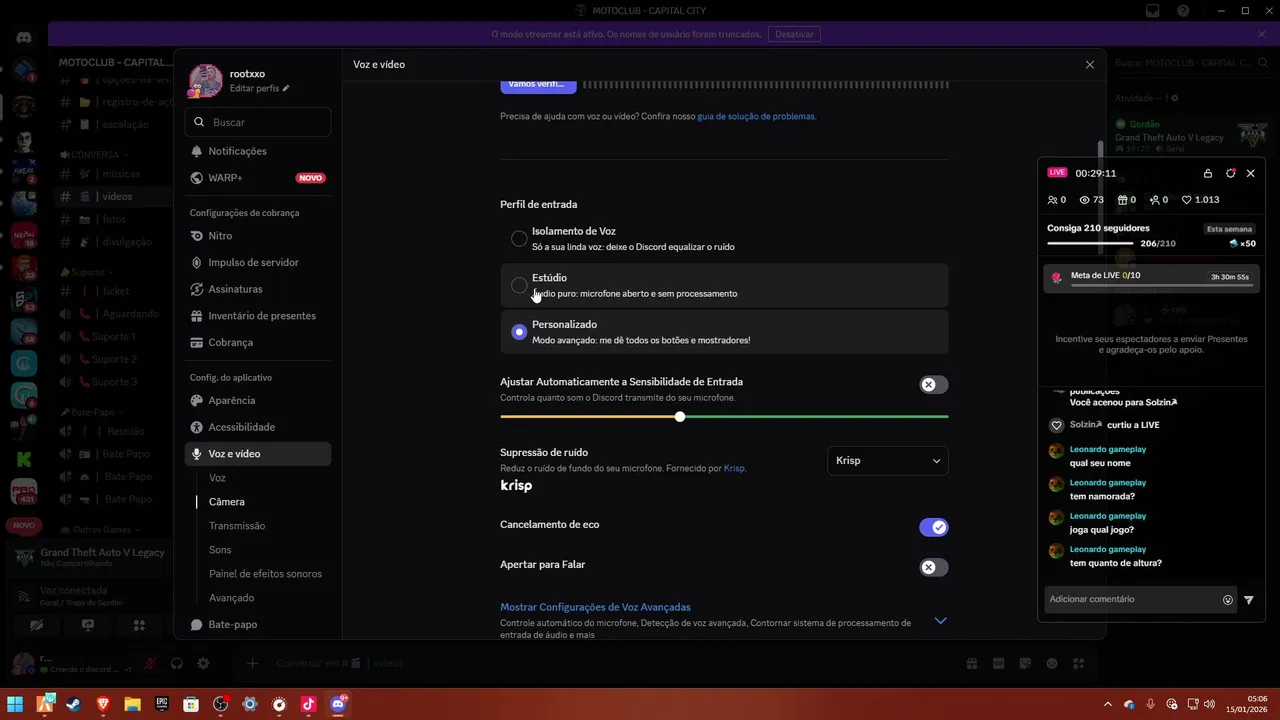Toggle deafen headphones icon in Discord

[177, 663]
